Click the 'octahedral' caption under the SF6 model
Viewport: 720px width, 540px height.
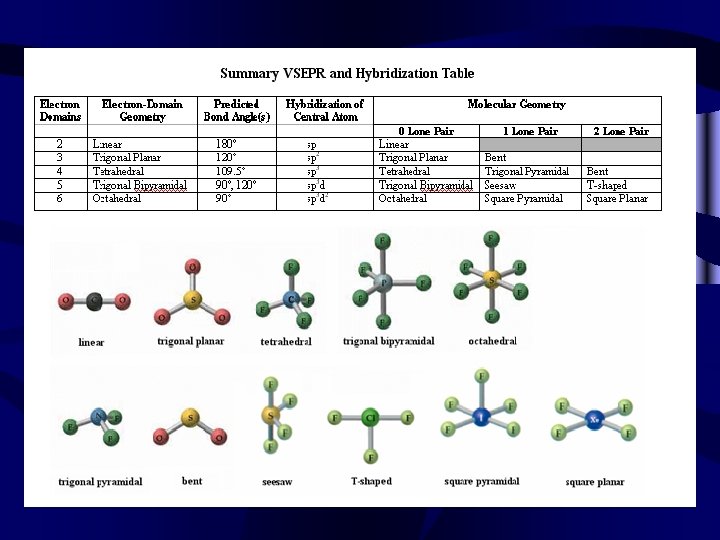(x=492, y=341)
